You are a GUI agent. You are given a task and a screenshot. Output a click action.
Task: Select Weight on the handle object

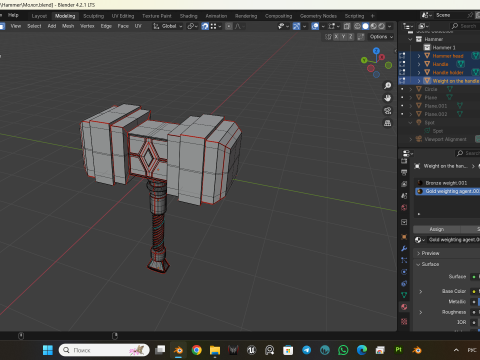point(455,81)
